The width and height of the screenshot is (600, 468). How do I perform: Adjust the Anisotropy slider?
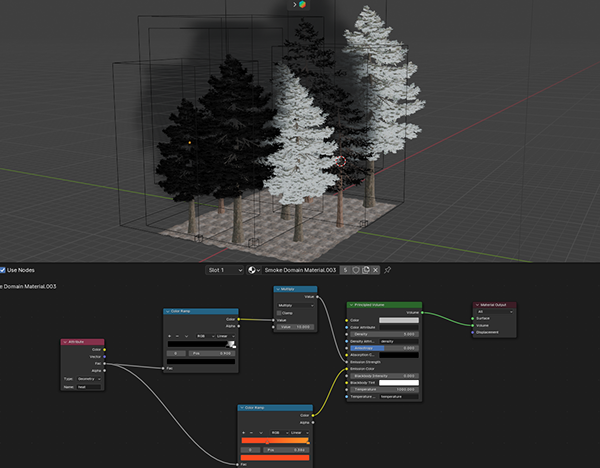coord(384,347)
